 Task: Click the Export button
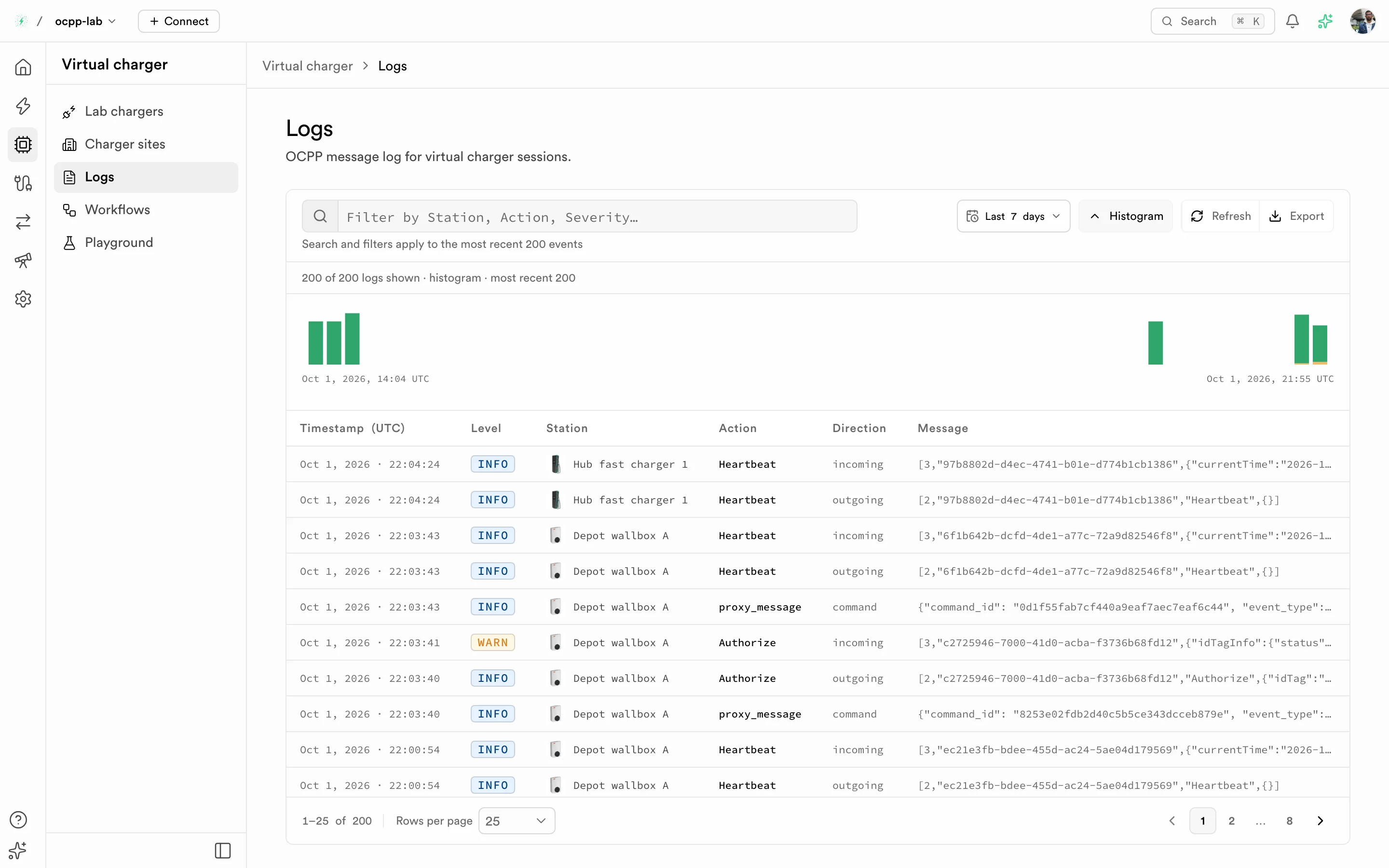point(1296,217)
